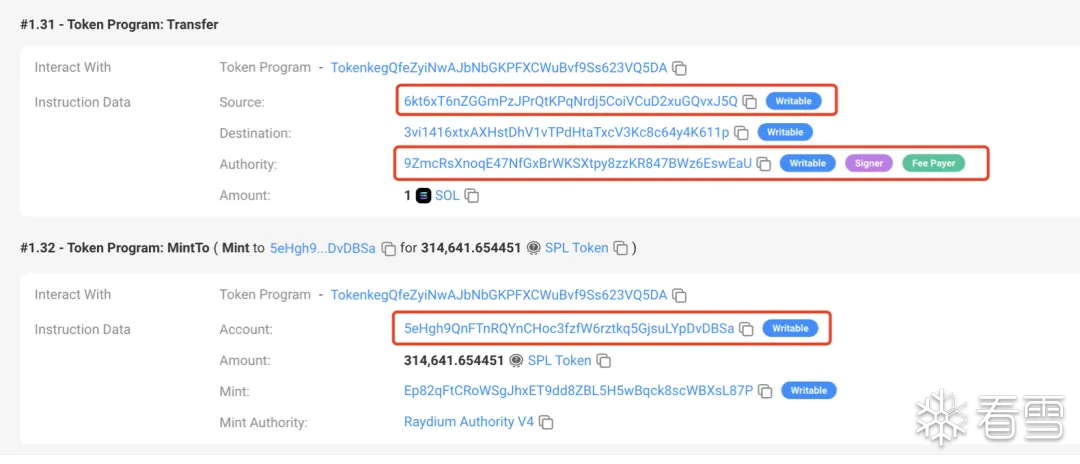The image size is (1080, 464).
Task: Click the Fee Payer badge
Action: click(933, 163)
